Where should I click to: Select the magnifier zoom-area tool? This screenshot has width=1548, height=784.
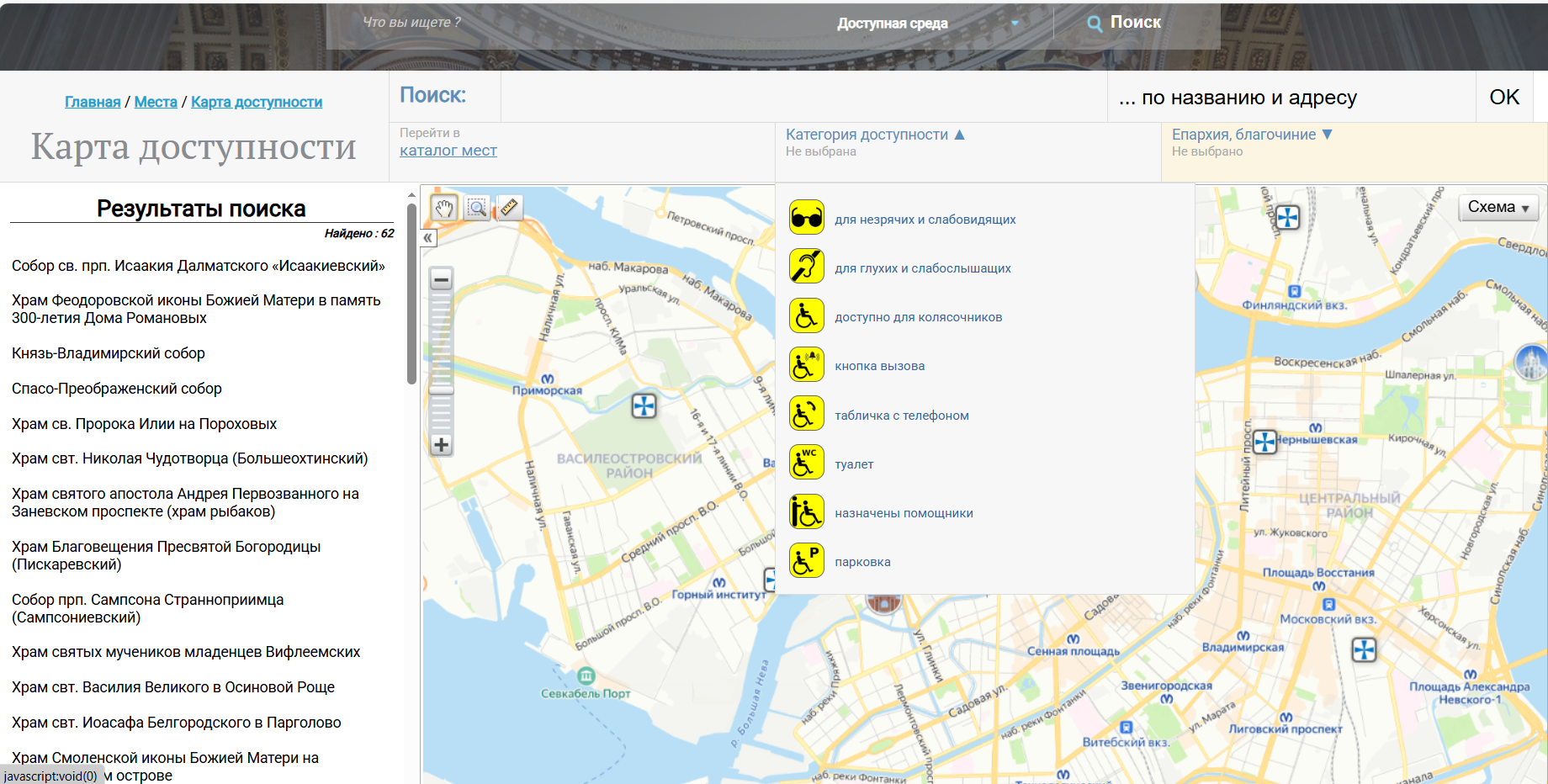(x=477, y=208)
